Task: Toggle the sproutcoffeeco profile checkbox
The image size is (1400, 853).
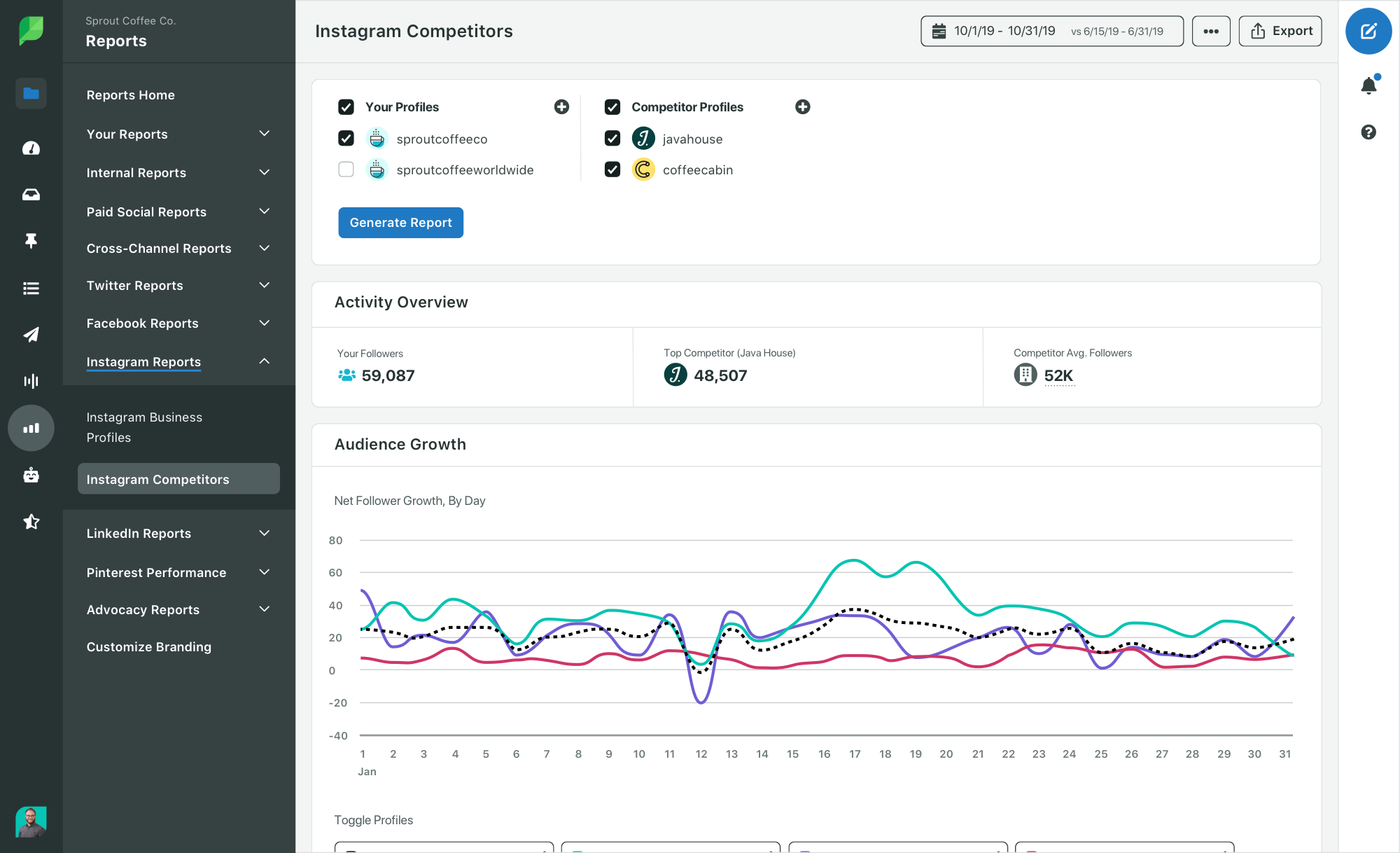Action: click(x=346, y=139)
